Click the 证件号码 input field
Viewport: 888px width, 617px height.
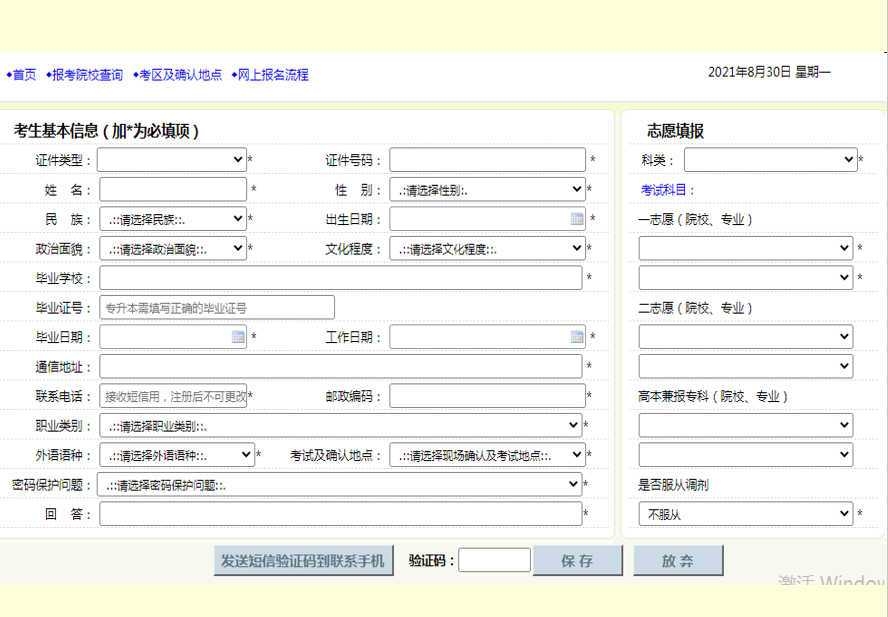[487, 160]
